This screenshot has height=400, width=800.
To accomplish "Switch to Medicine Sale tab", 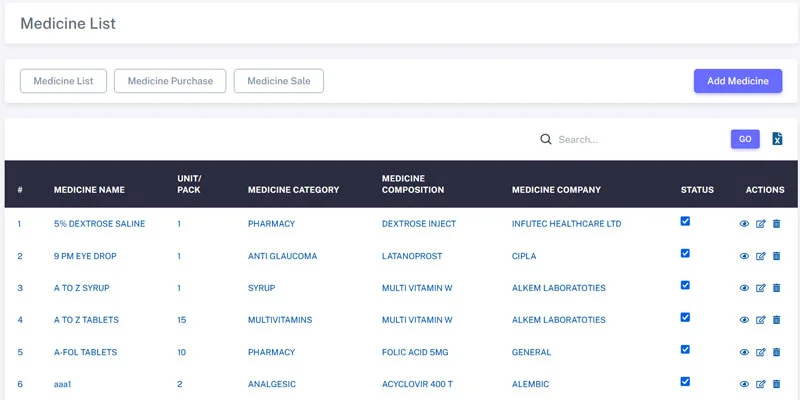I will coord(279,81).
